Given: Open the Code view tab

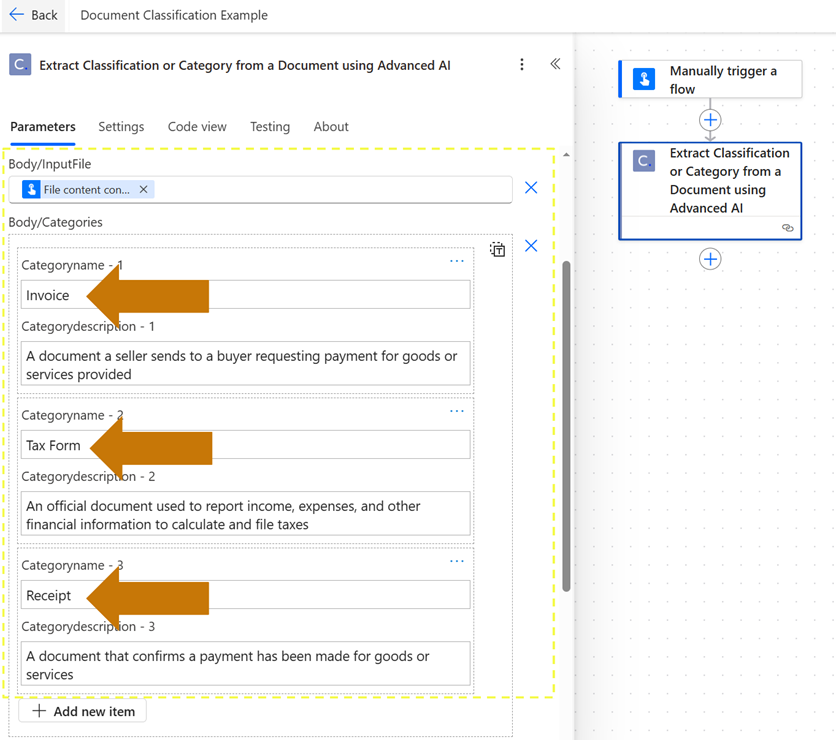Looking at the screenshot, I should (197, 127).
